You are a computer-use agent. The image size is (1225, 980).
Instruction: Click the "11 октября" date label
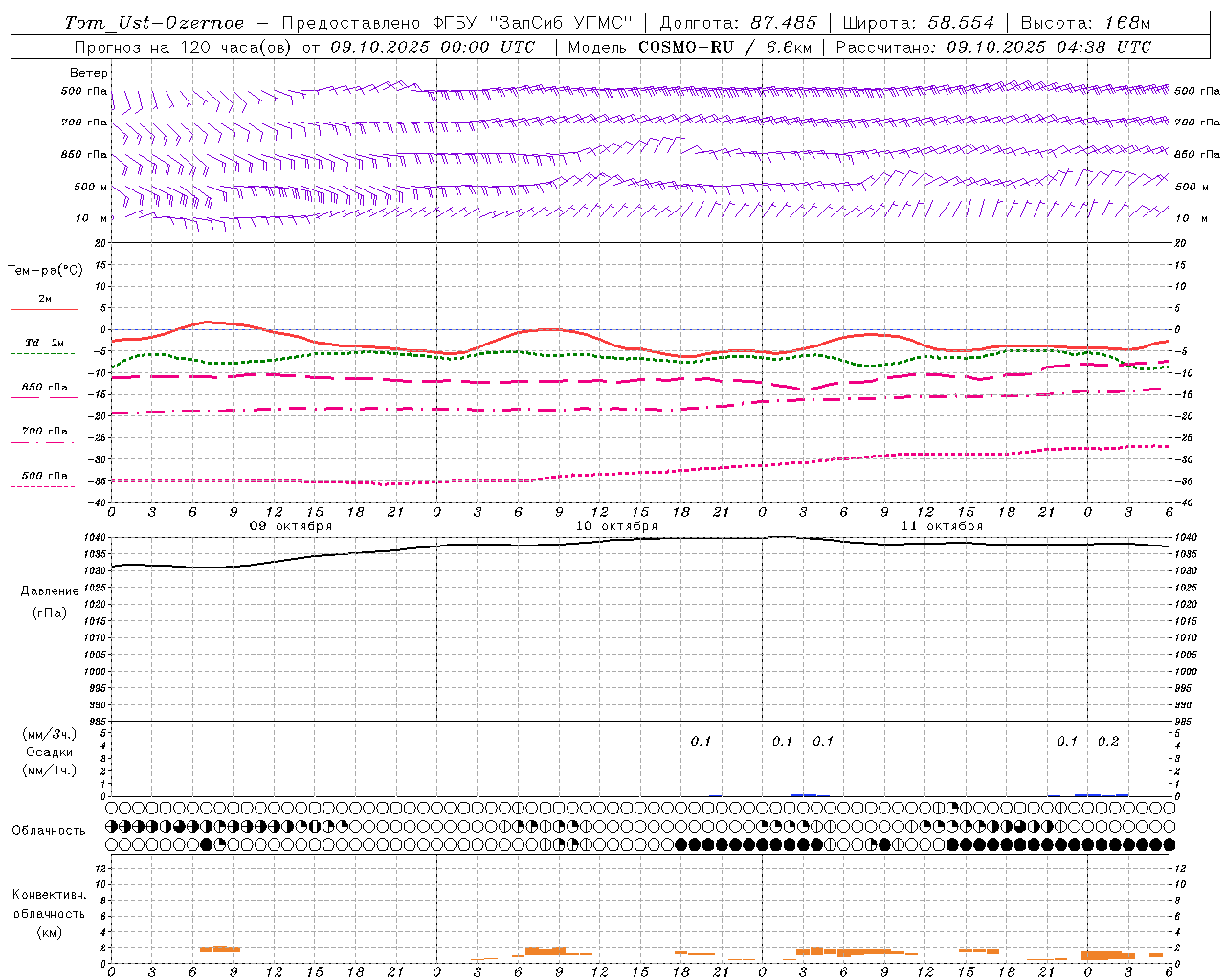(942, 526)
